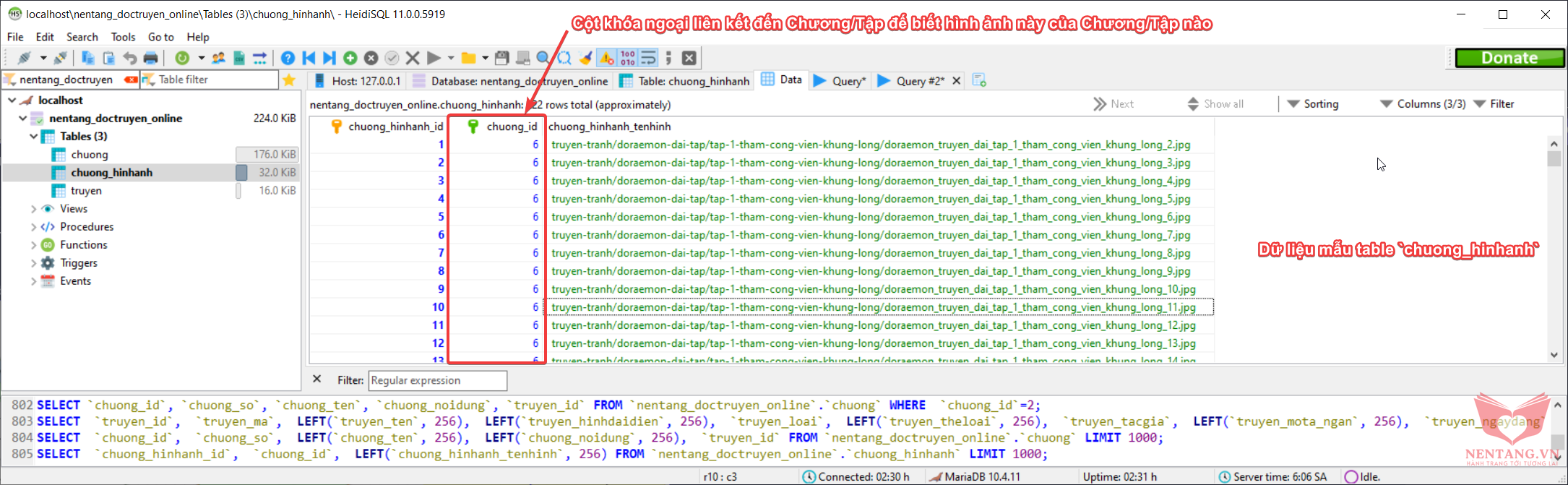The height and width of the screenshot is (485, 1568).
Task: Click the blue help question mark icon
Action: point(288,58)
